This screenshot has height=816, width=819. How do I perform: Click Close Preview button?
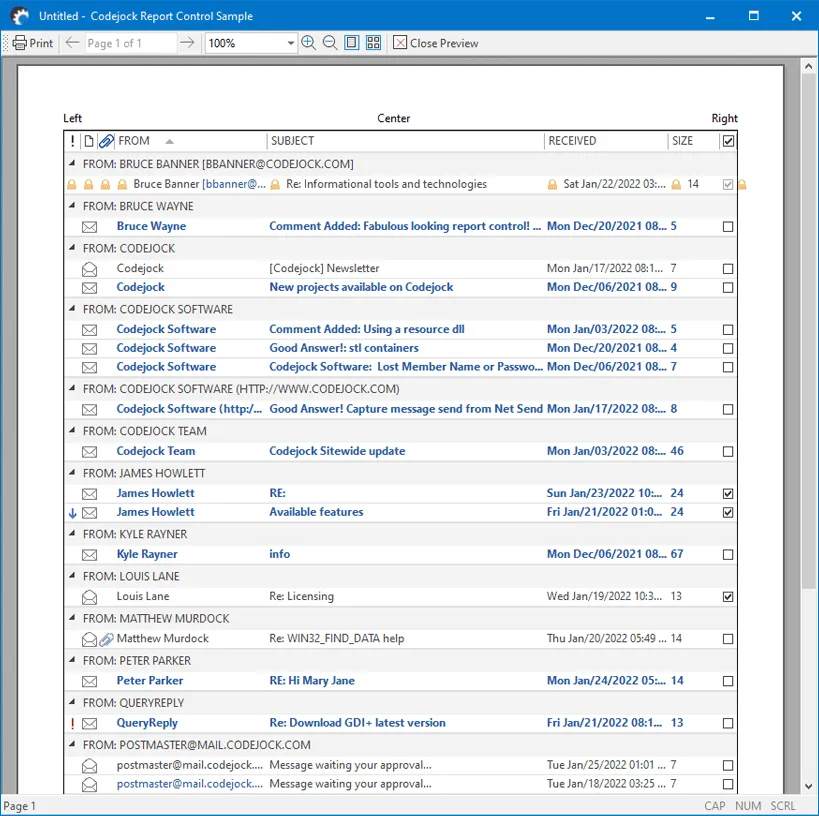435,43
